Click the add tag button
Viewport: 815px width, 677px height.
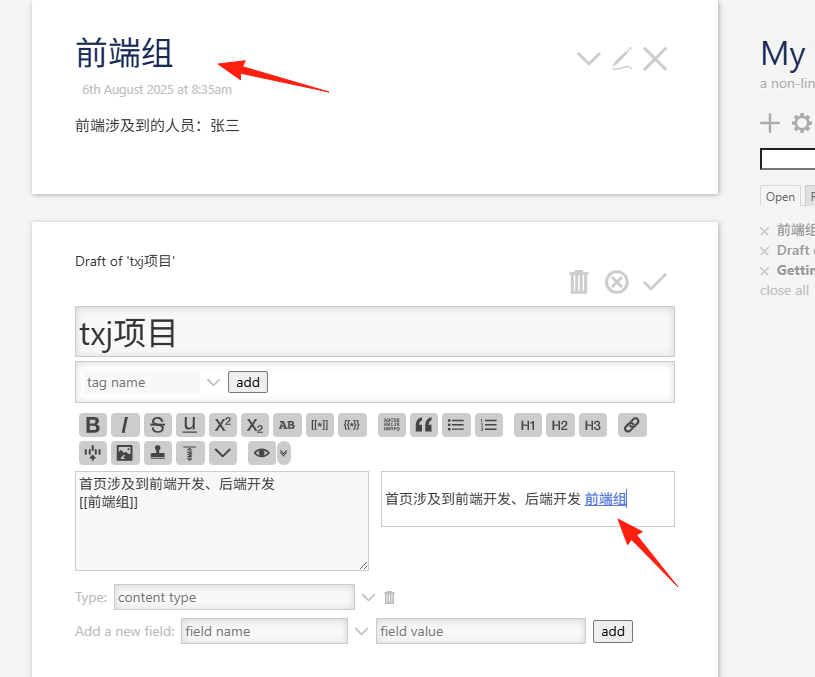click(x=248, y=382)
